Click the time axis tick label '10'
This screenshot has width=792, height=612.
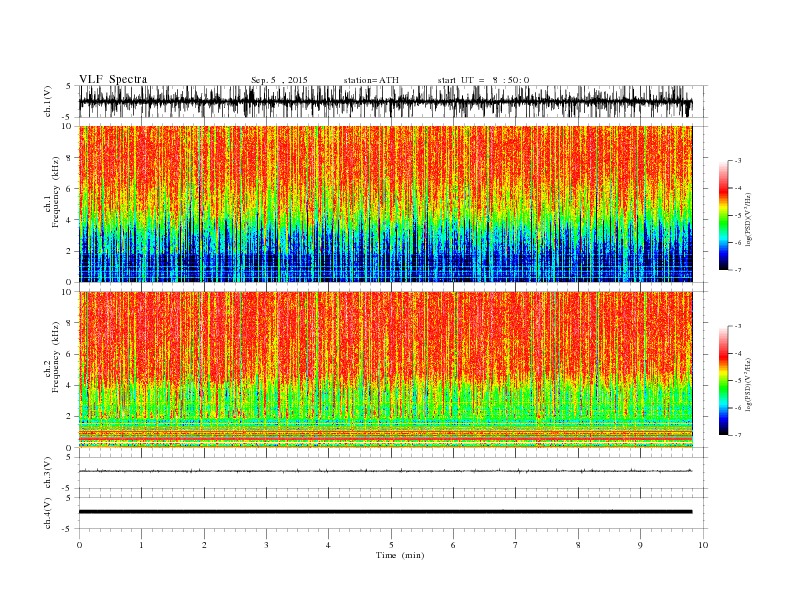click(x=703, y=545)
